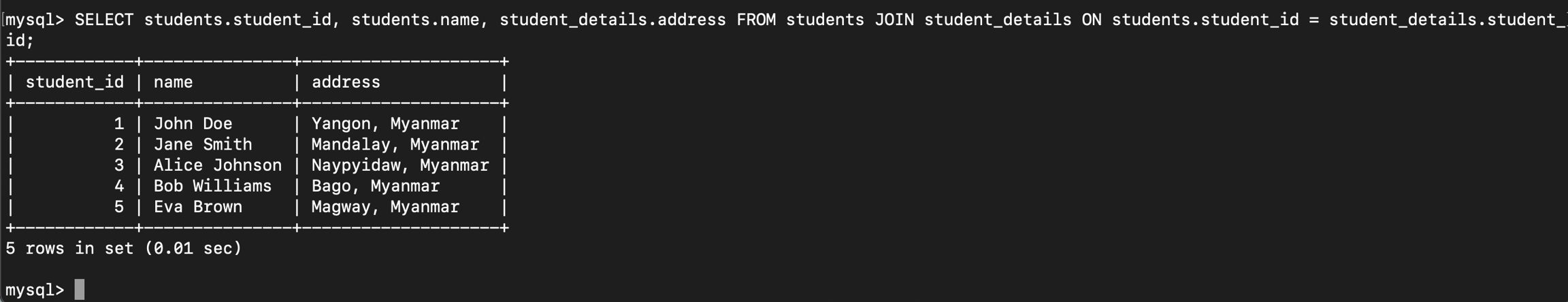
Task: Click student ID value 3 in the table
Action: (x=119, y=165)
